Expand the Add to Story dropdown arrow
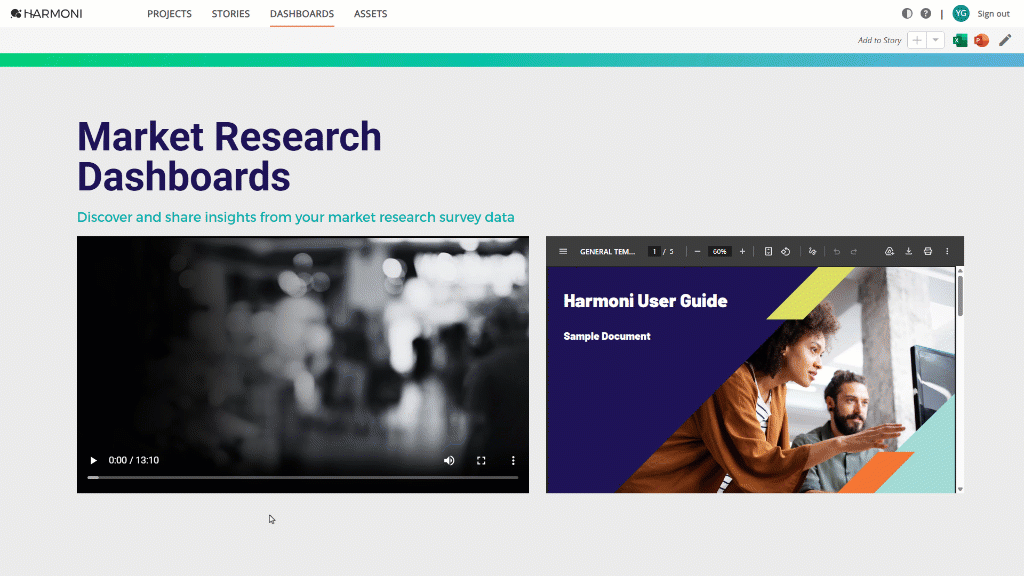Image resolution: width=1024 pixels, height=576 pixels. [935, 40]
